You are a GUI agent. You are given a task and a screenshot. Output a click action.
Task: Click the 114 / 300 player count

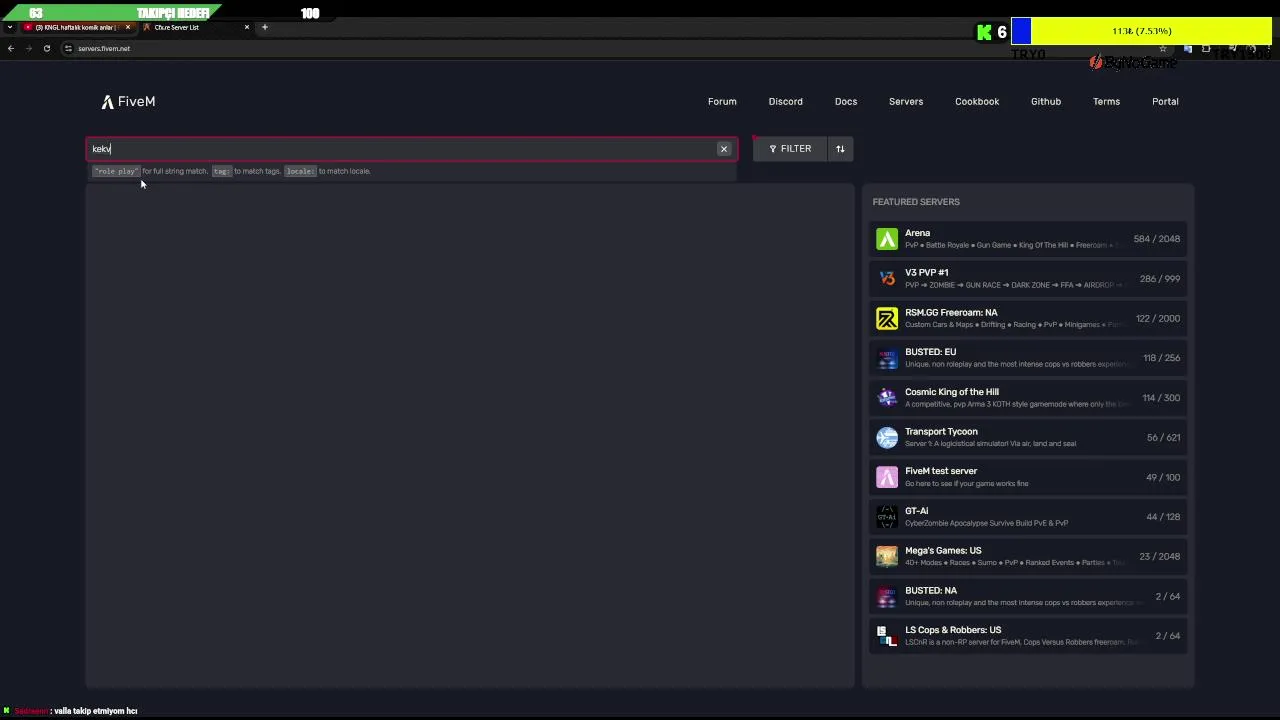click(x=1162, y=398)
